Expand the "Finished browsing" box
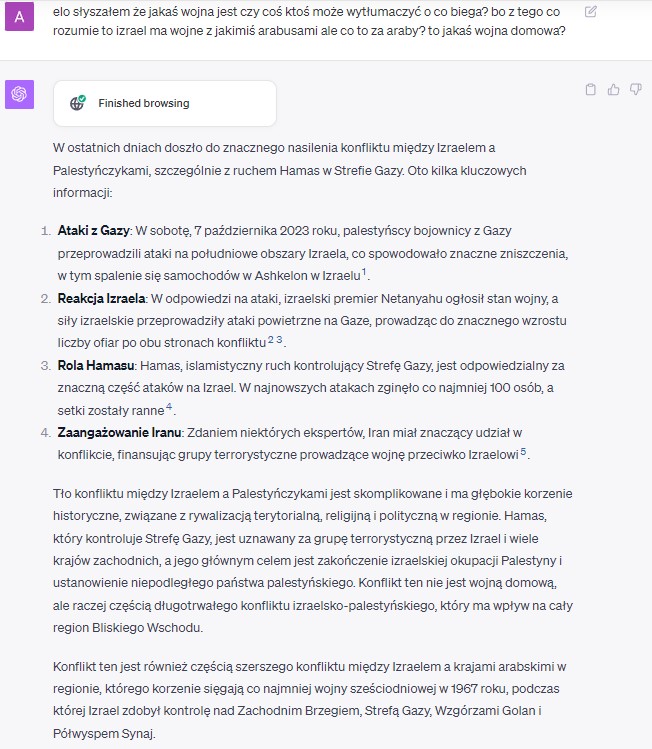The height and width of the screenshot is (749, 652). [x=165, y=103]
